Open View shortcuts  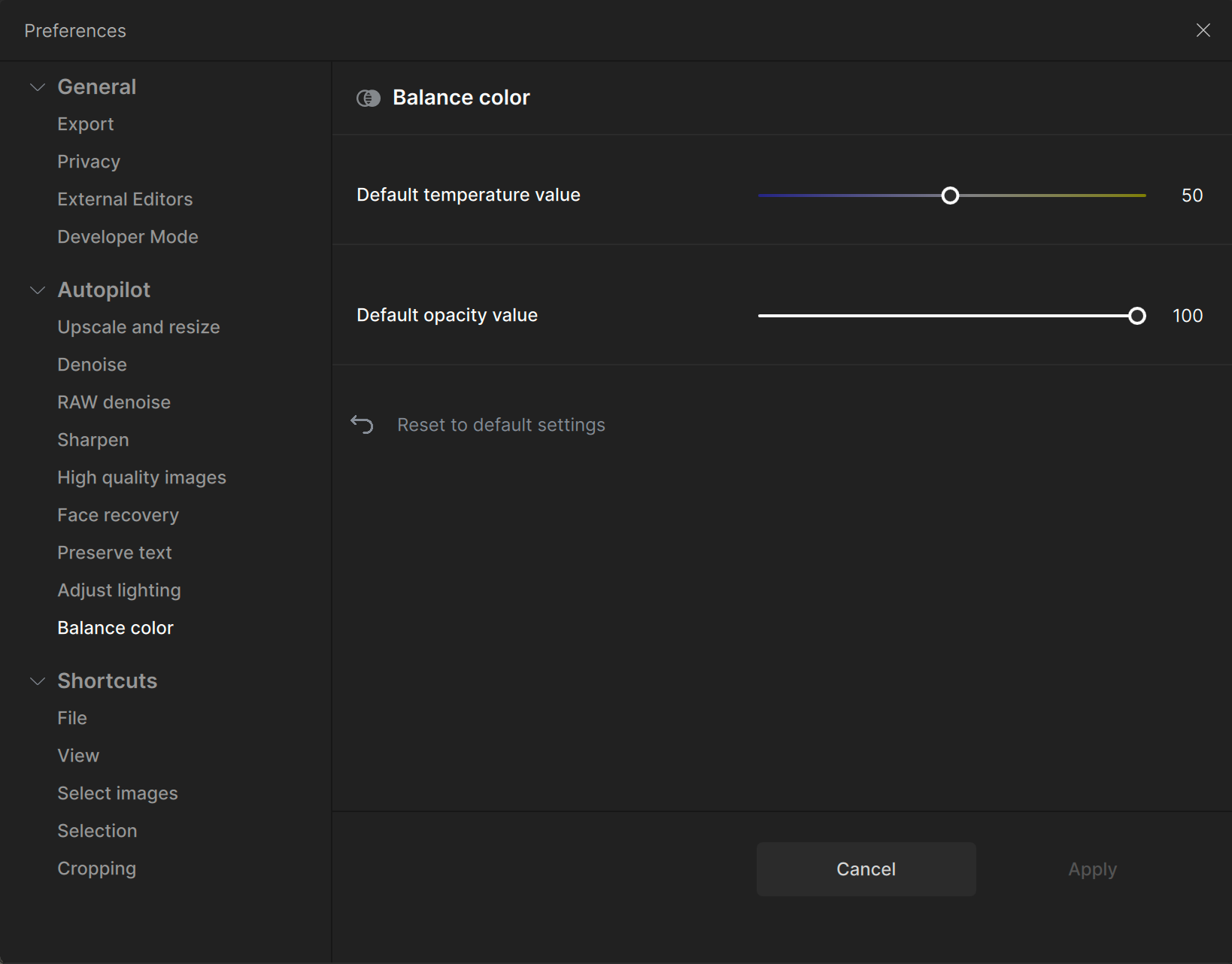coord(78,756)
